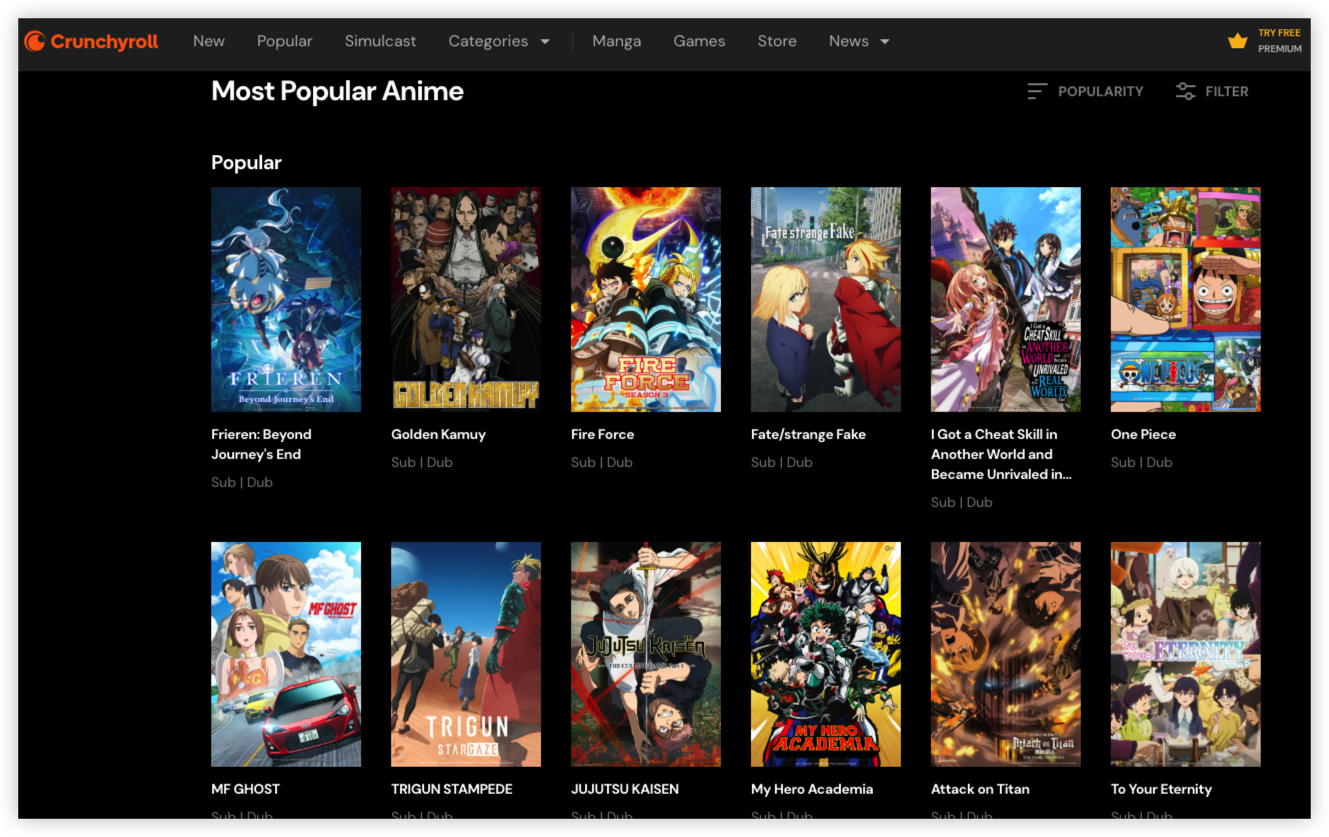Viewport: 1329px width, 837px height.
Task: Open the Golden Kamuy poster
Action: [466, 299]
